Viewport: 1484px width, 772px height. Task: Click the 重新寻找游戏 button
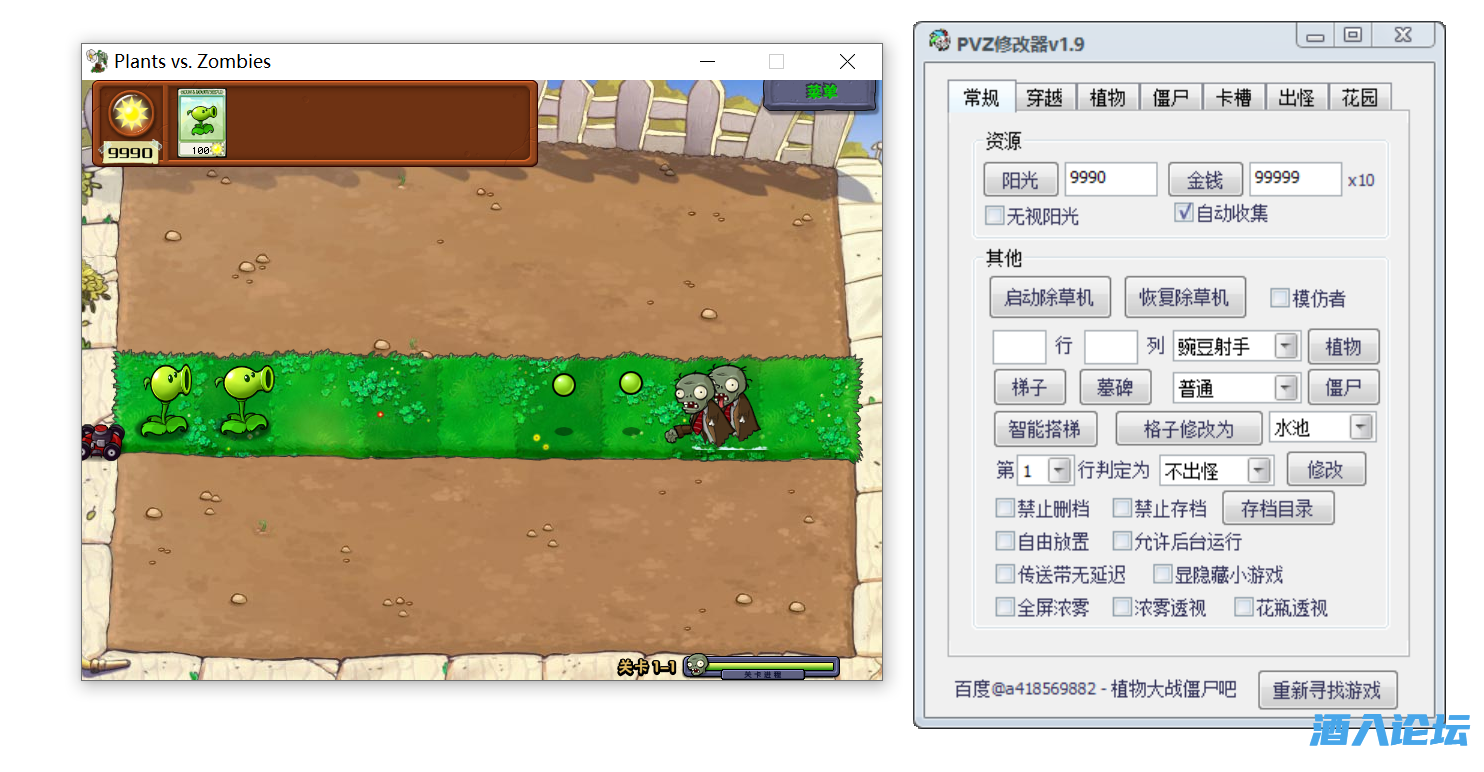(x=1326, y=690)
